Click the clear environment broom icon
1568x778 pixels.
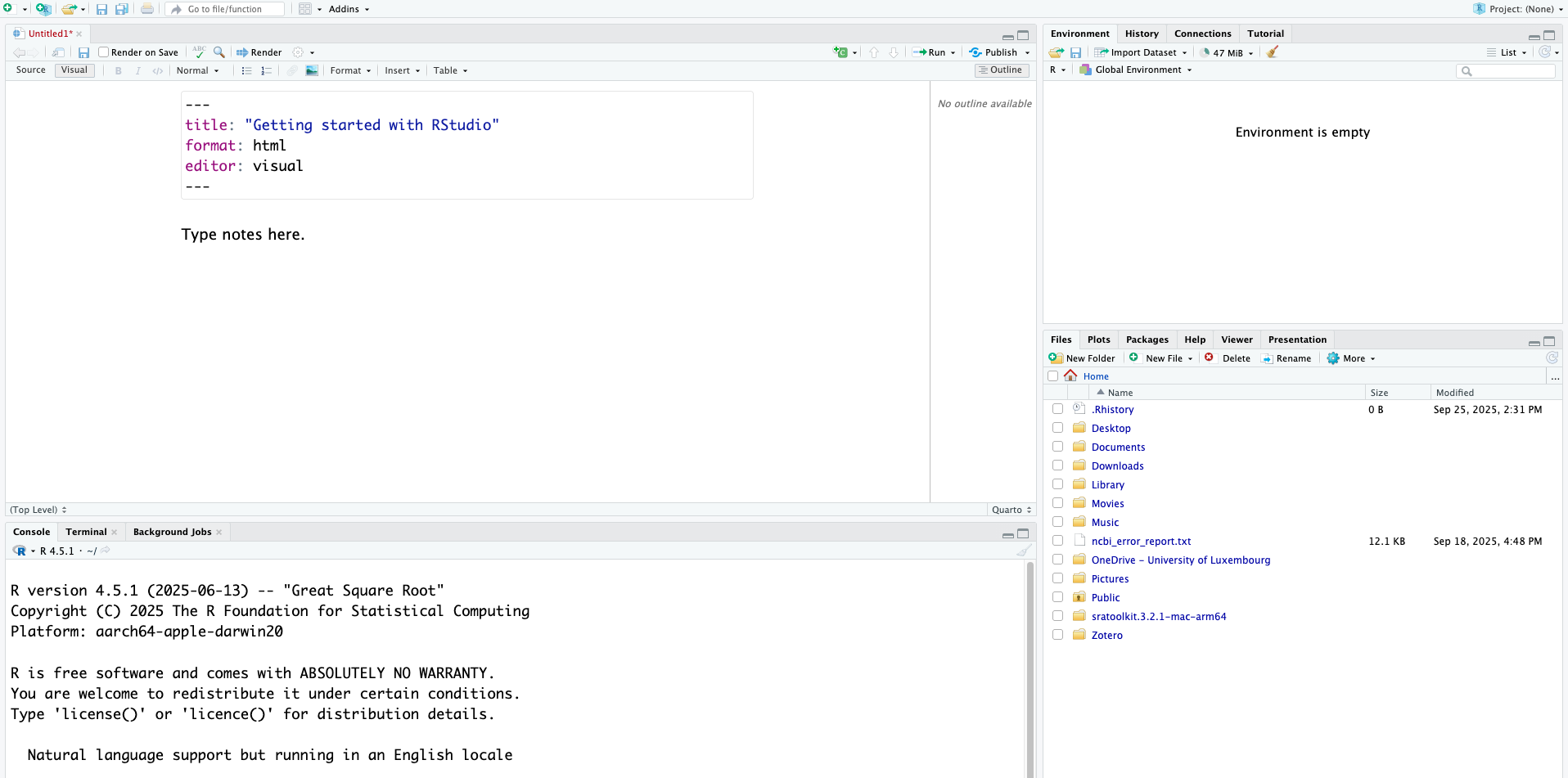(1273, 52)
